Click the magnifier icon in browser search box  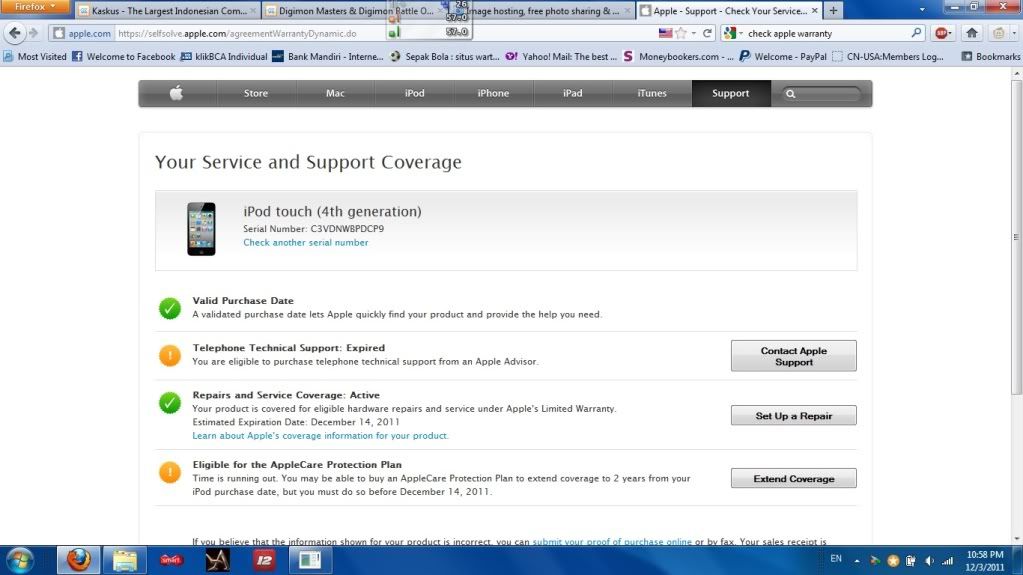click(916, 33)
